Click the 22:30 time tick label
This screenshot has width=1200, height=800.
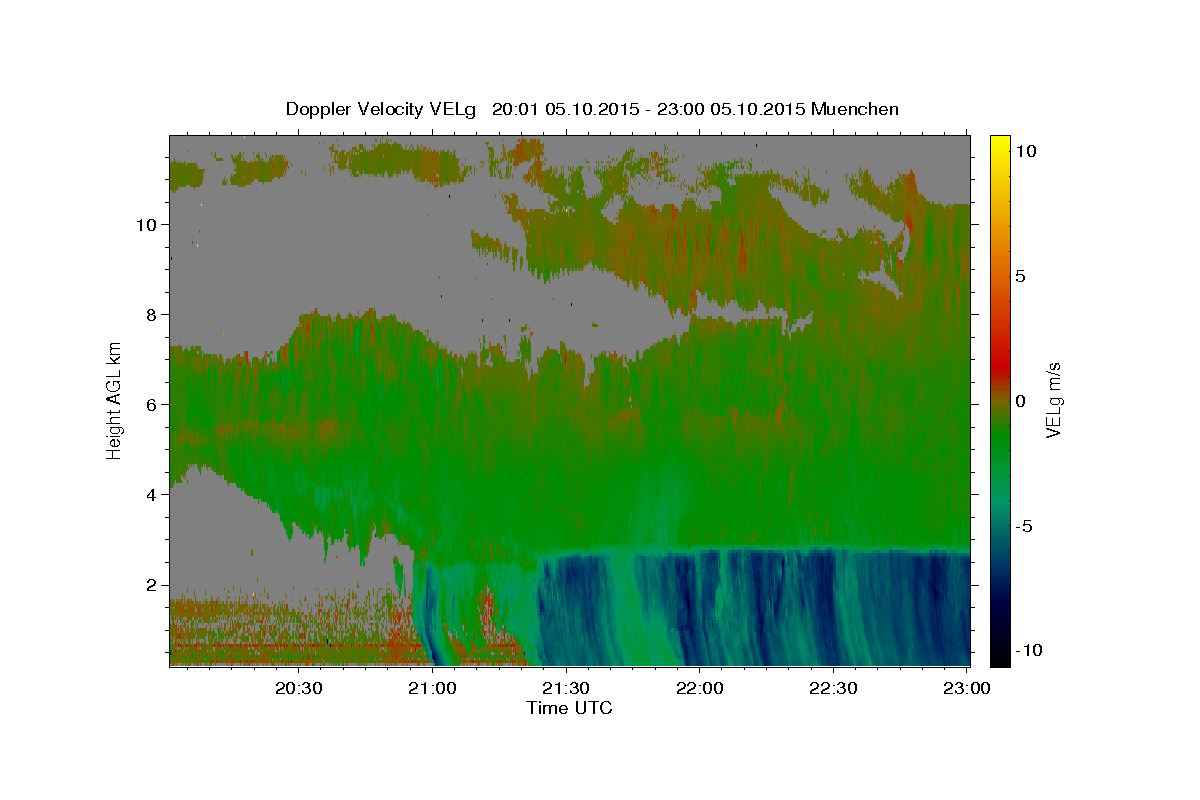pyautogui.click(x=833, y=688)
